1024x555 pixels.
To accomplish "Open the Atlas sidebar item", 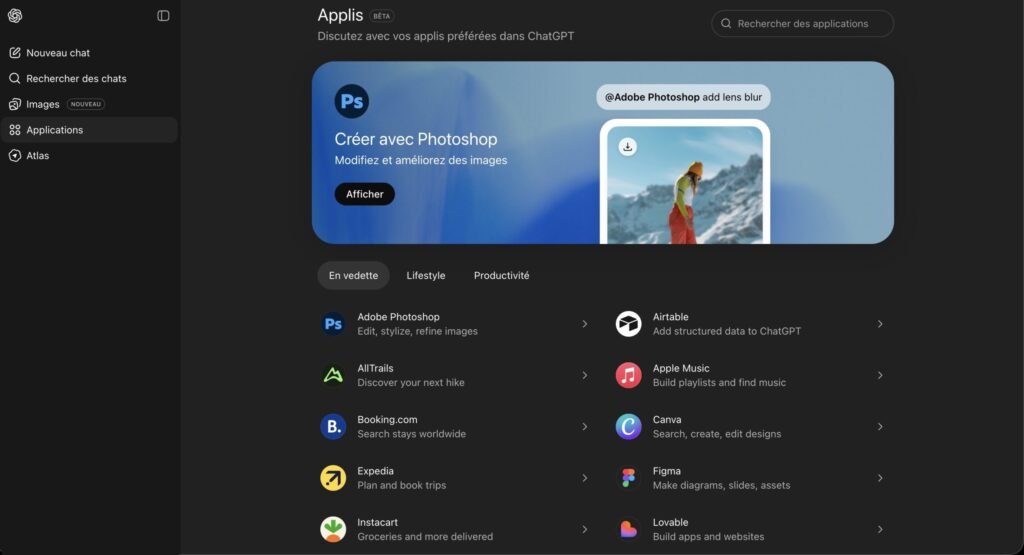I will click(37, 156).
